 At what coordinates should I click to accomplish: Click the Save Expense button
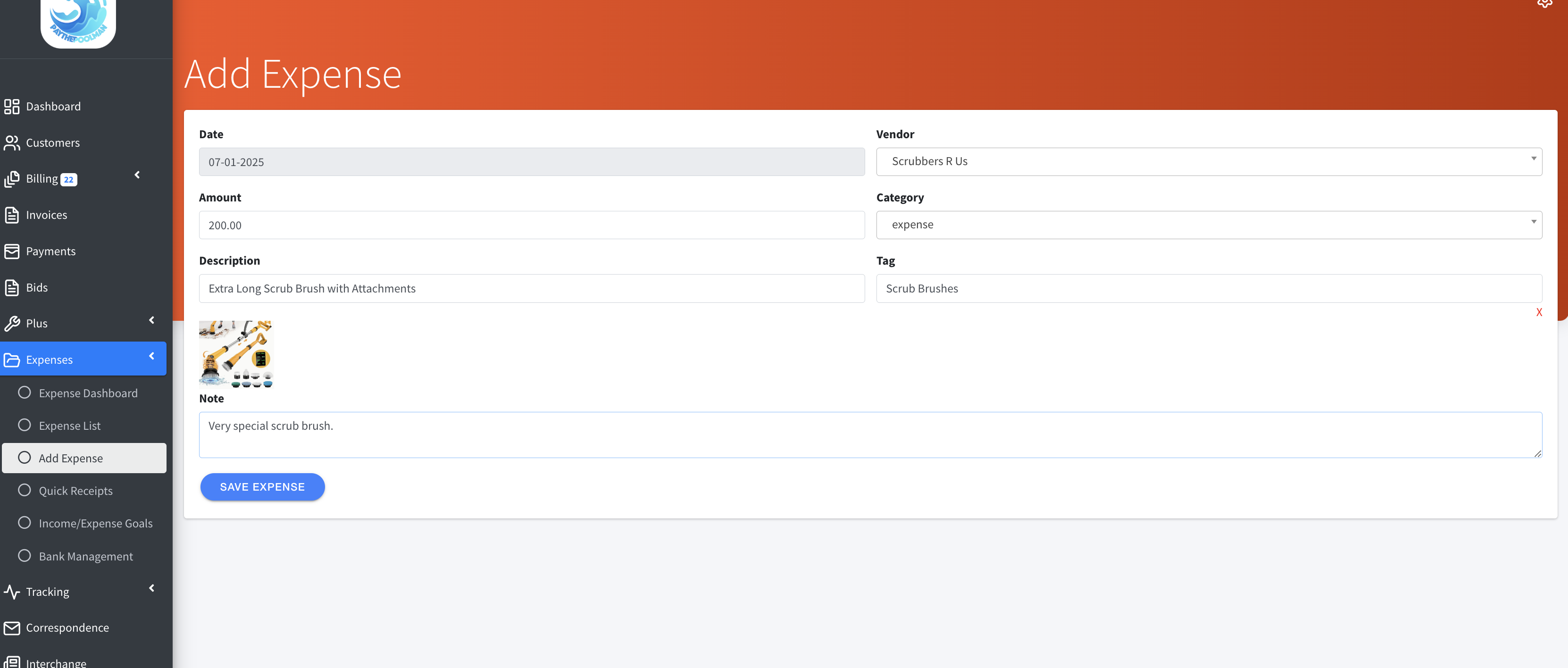(x=262, y=486)
